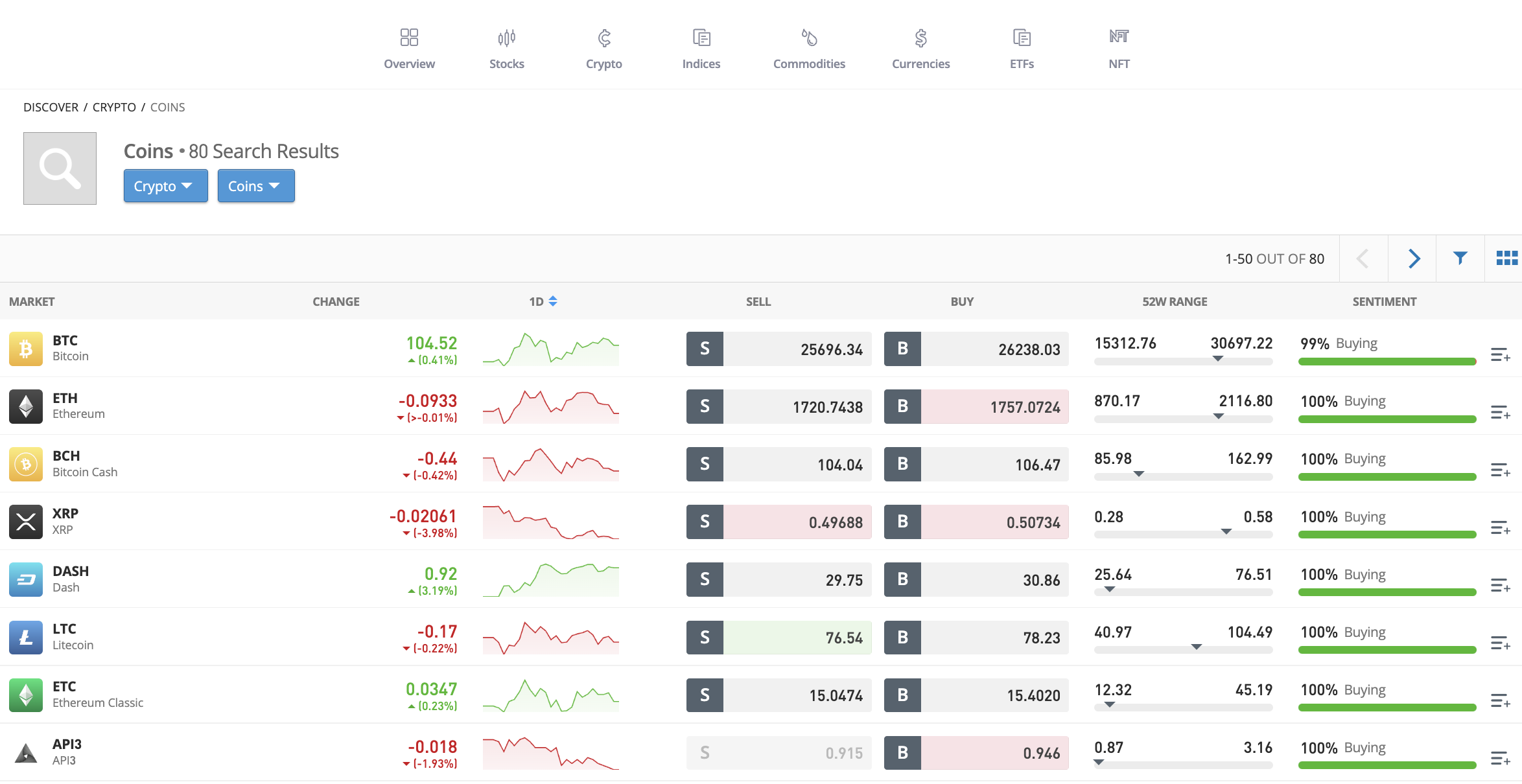Buy BTC at 26238.03

tap(976, 349)
